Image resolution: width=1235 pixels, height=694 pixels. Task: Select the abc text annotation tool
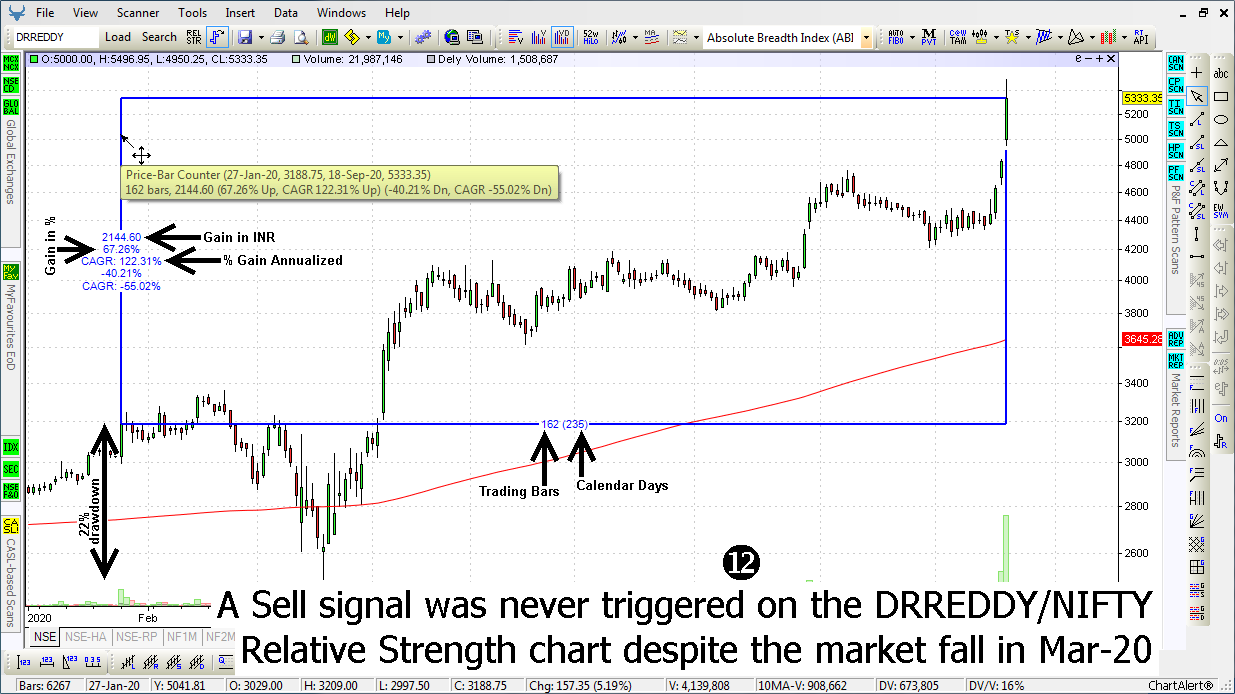1221,73
